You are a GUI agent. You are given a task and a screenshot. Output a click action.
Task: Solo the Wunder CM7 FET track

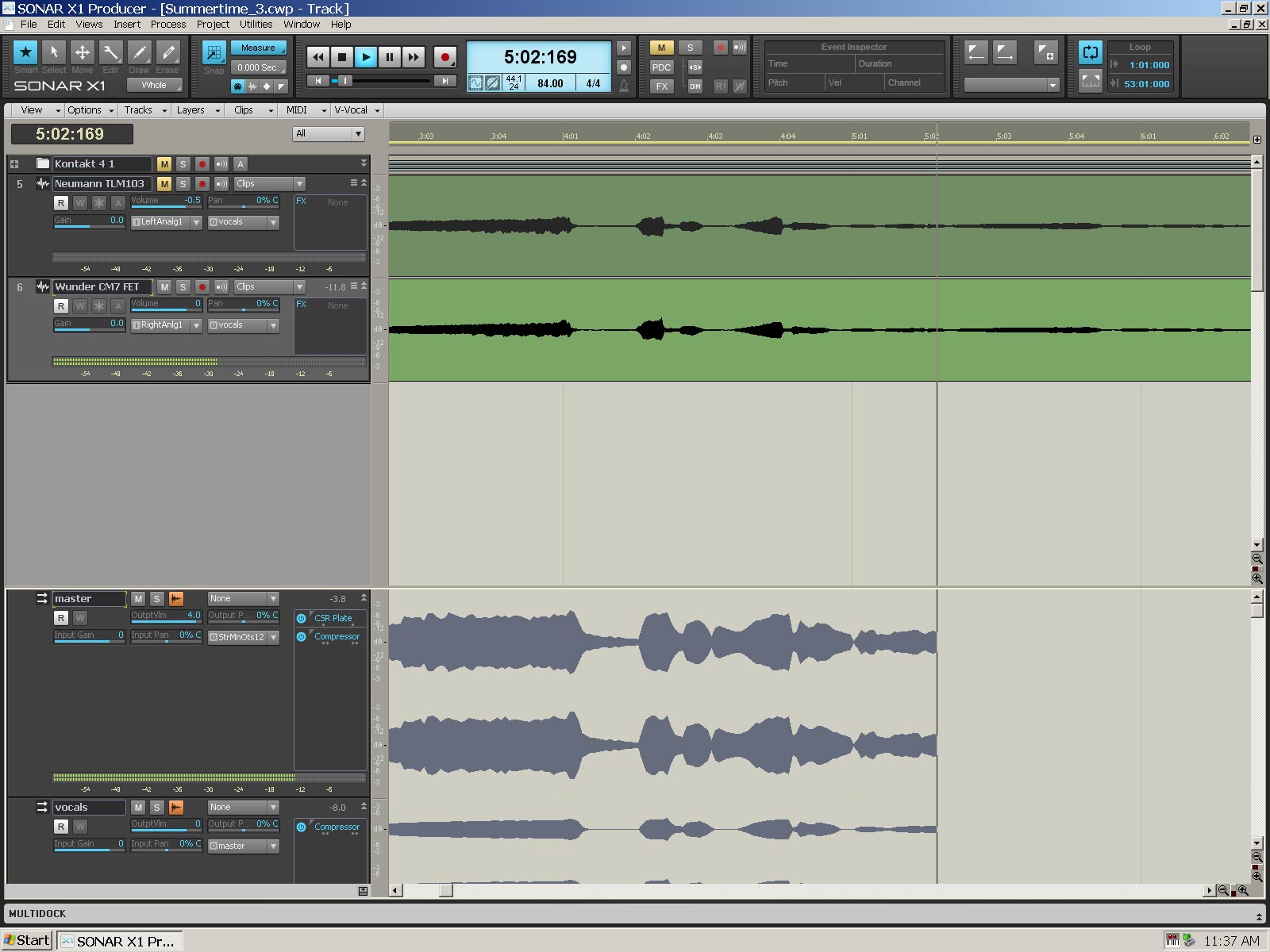click(x=183, y=287)
